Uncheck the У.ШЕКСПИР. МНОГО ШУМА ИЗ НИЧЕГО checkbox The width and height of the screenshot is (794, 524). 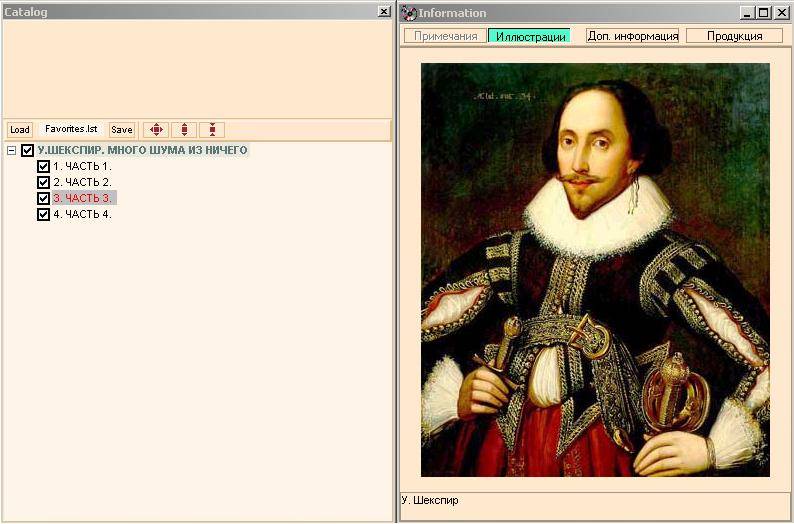click(x=27, y=150)
